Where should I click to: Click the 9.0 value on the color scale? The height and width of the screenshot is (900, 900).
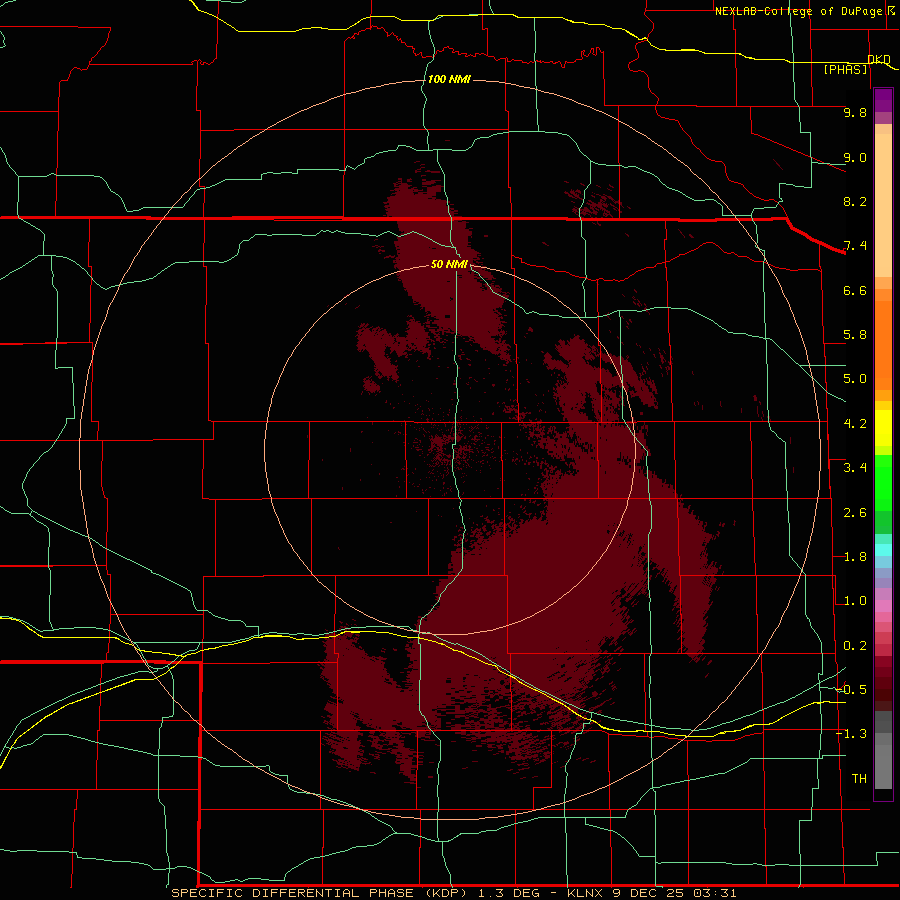pyautogui.click(x=855, y=158)
